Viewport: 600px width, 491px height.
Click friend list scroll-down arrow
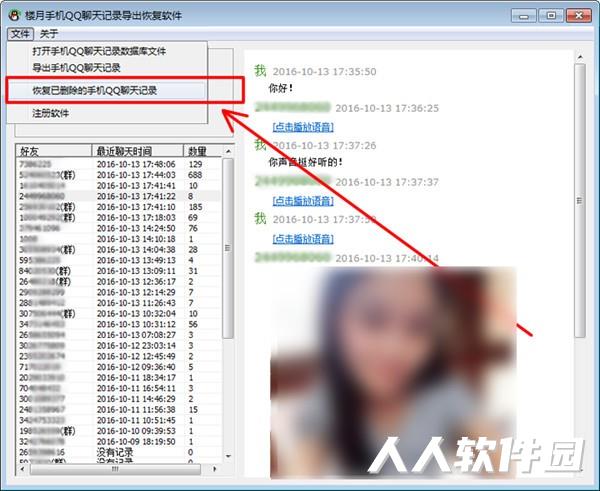coord(228,456)
